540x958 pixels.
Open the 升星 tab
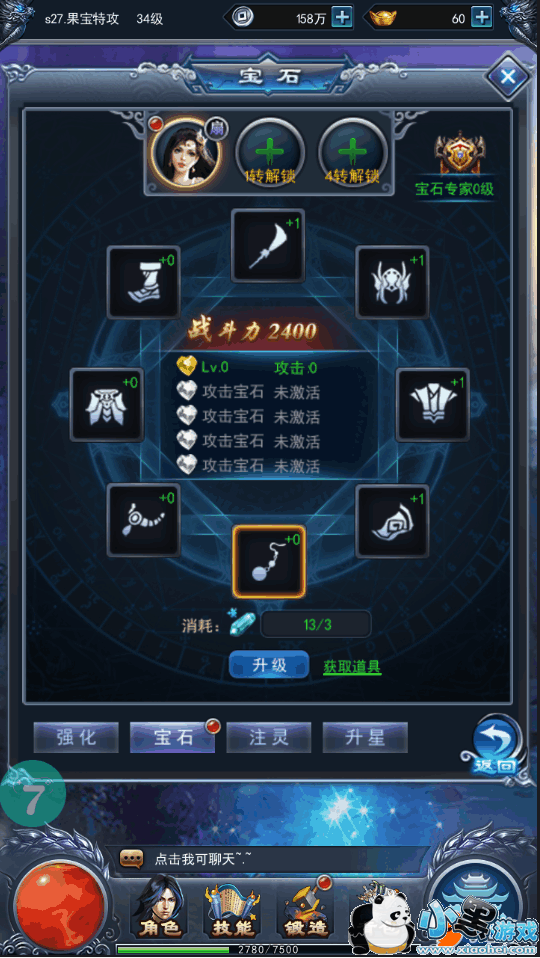(x=365, y=737)
